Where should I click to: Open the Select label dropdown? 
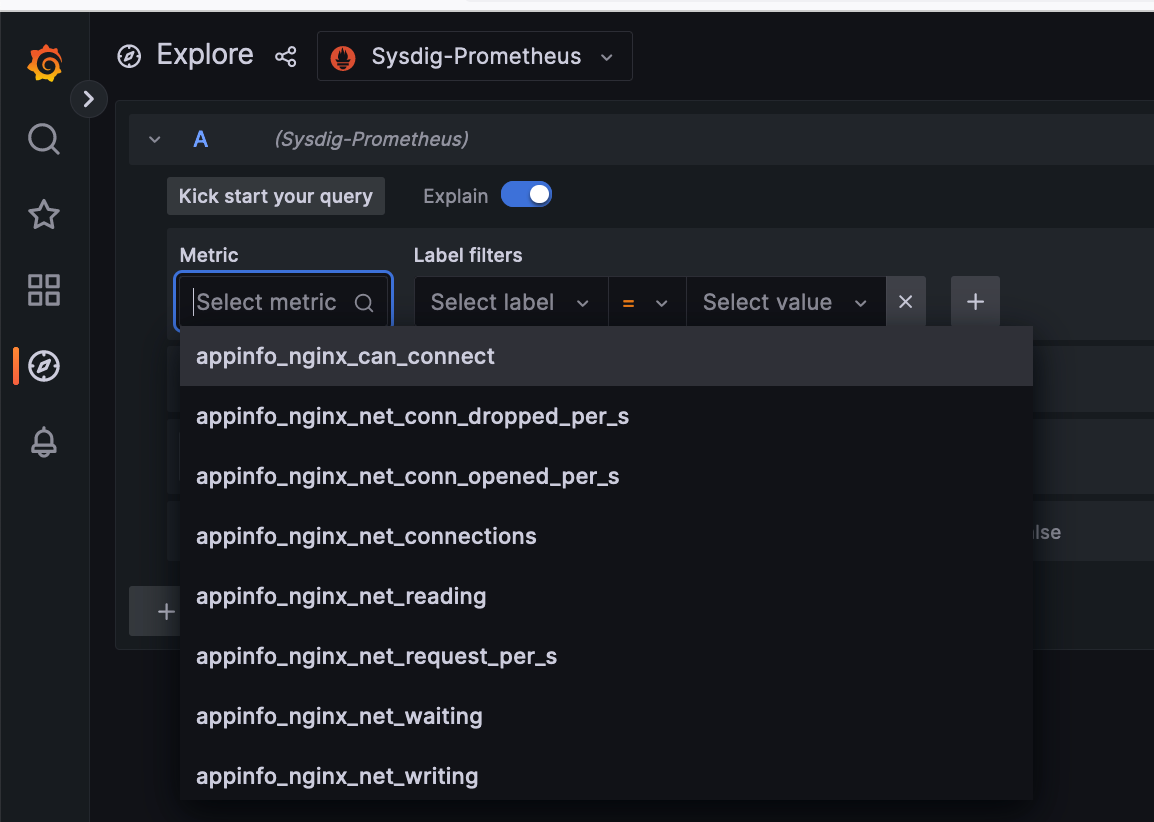point(511,302)
